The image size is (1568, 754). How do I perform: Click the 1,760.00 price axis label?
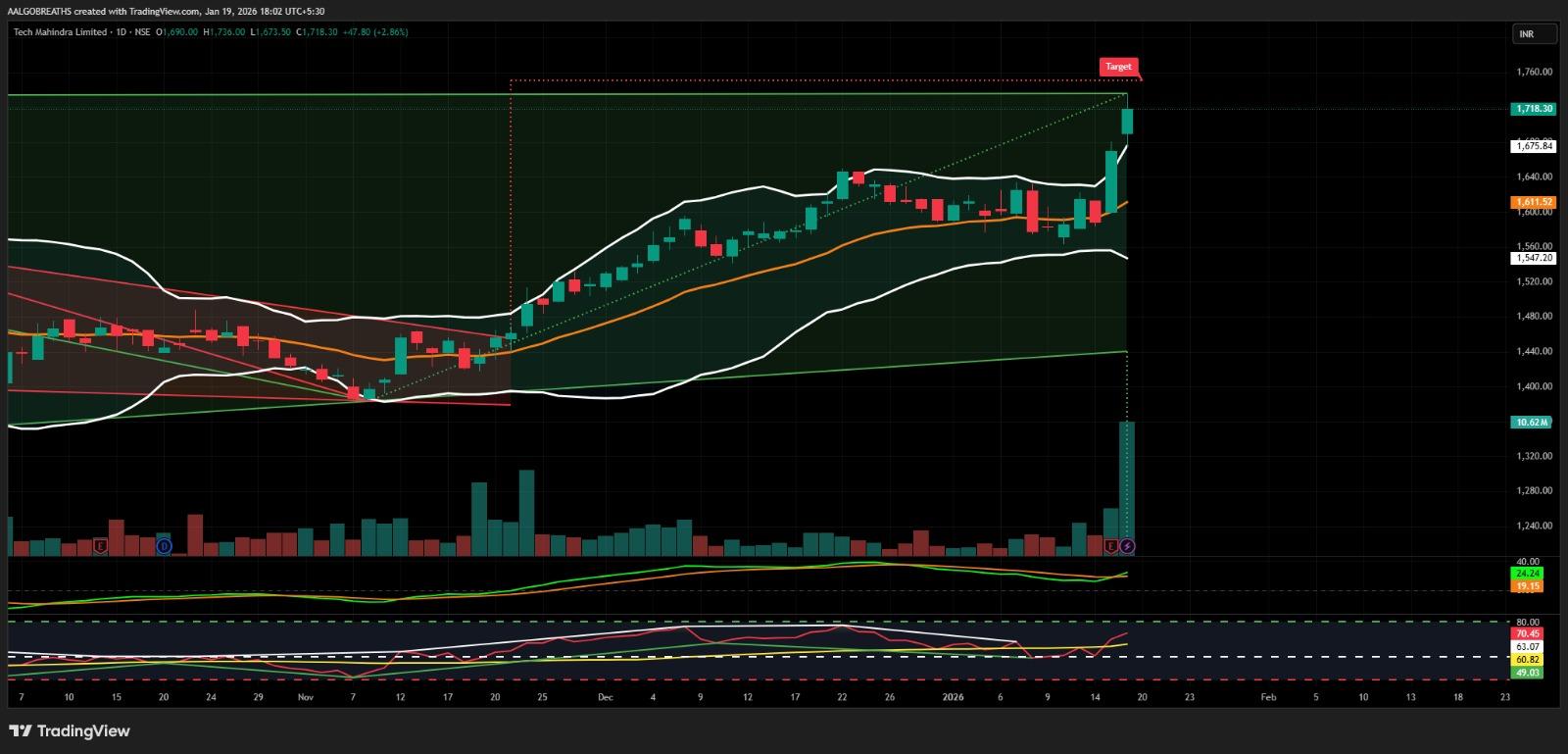(x=1534, y=73)
